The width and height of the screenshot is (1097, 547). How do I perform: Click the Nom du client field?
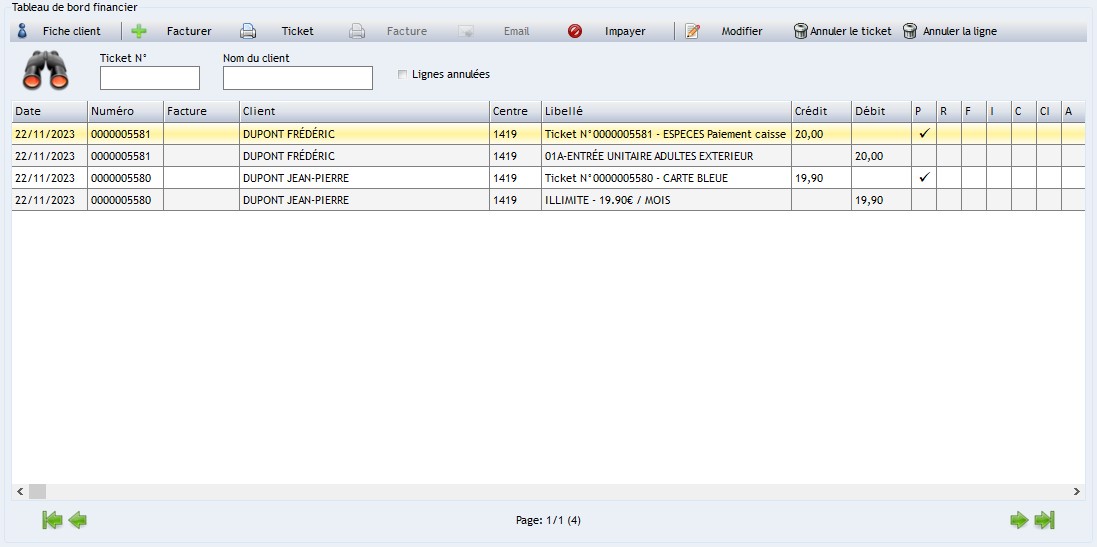click(x=297, y=78)
